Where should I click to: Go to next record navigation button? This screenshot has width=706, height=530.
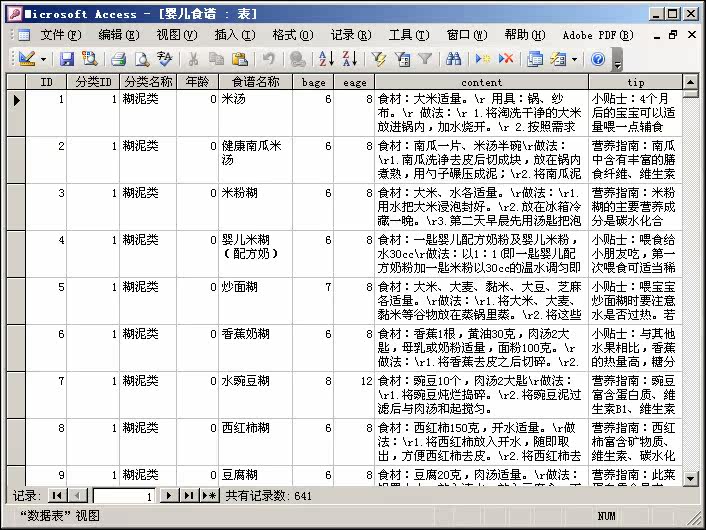(x=168, y=495)
